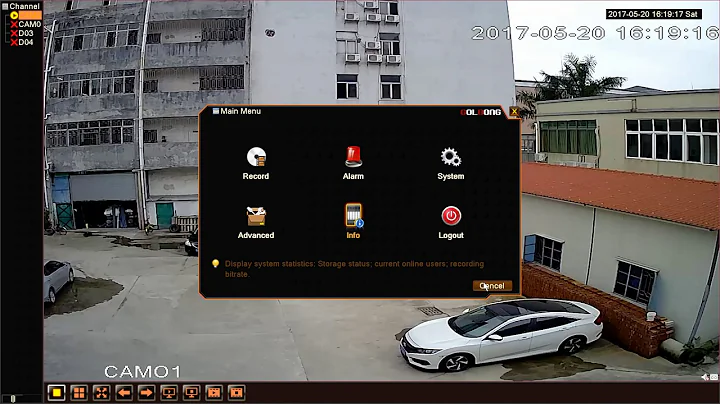Start all recording with film play icon
This screenshot has height=404, width=720.
pyautogui.click(x=214, y=393)
